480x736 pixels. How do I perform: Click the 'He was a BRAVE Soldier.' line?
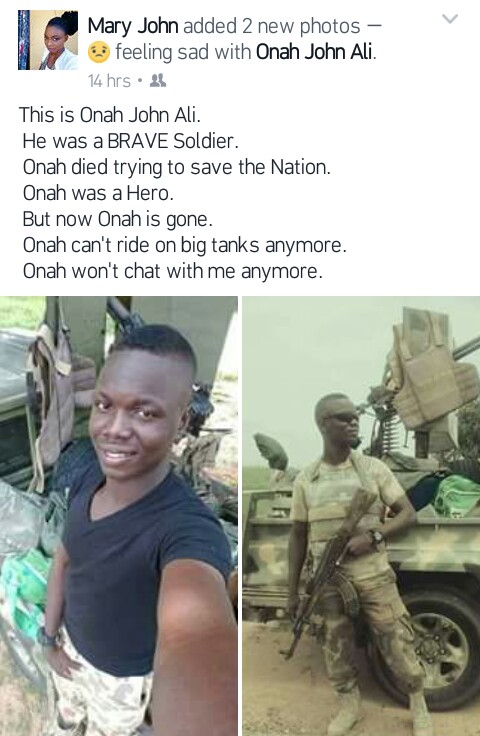click(x=130, y=141)
